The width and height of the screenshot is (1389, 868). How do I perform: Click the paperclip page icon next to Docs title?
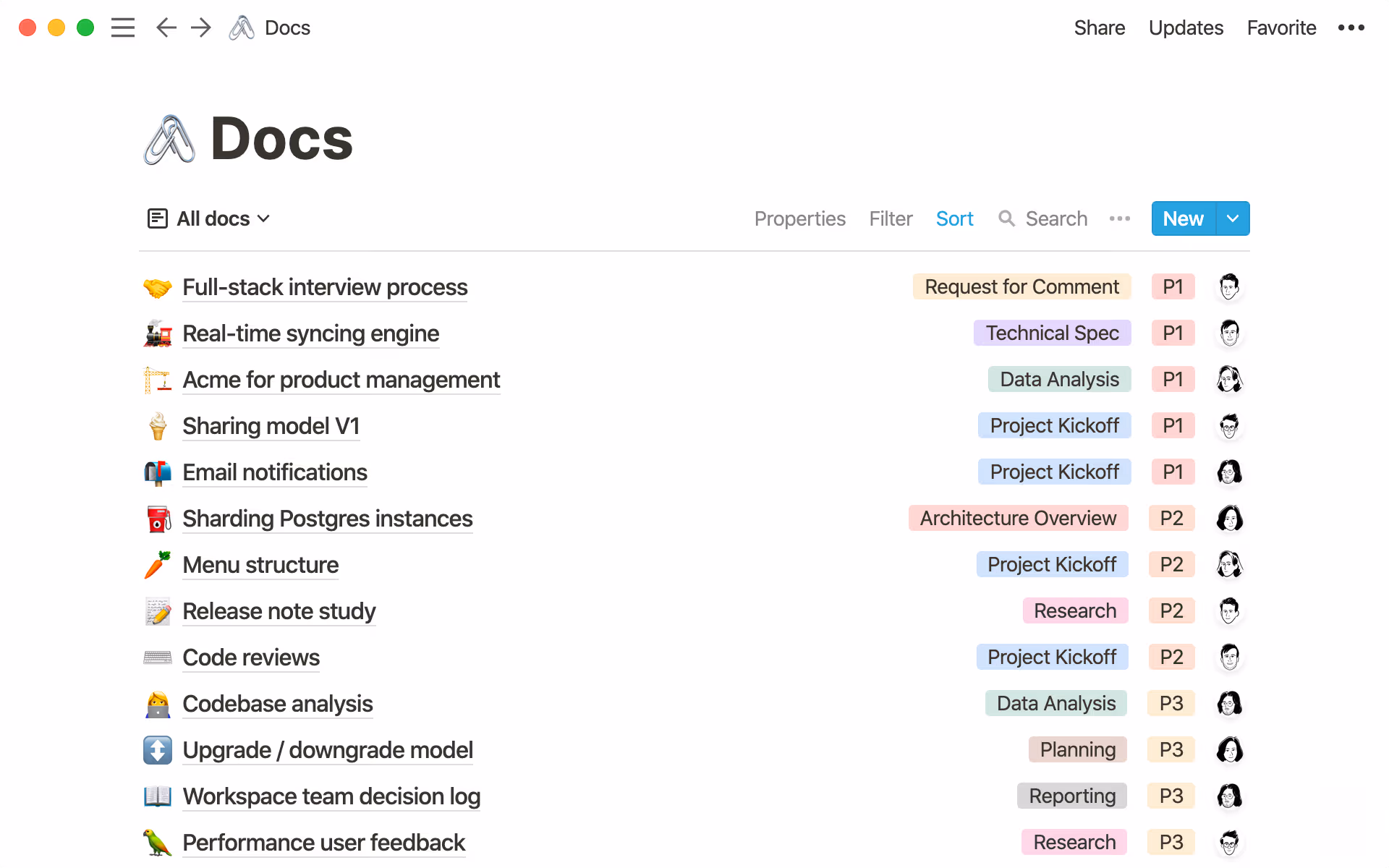point(241,27)
